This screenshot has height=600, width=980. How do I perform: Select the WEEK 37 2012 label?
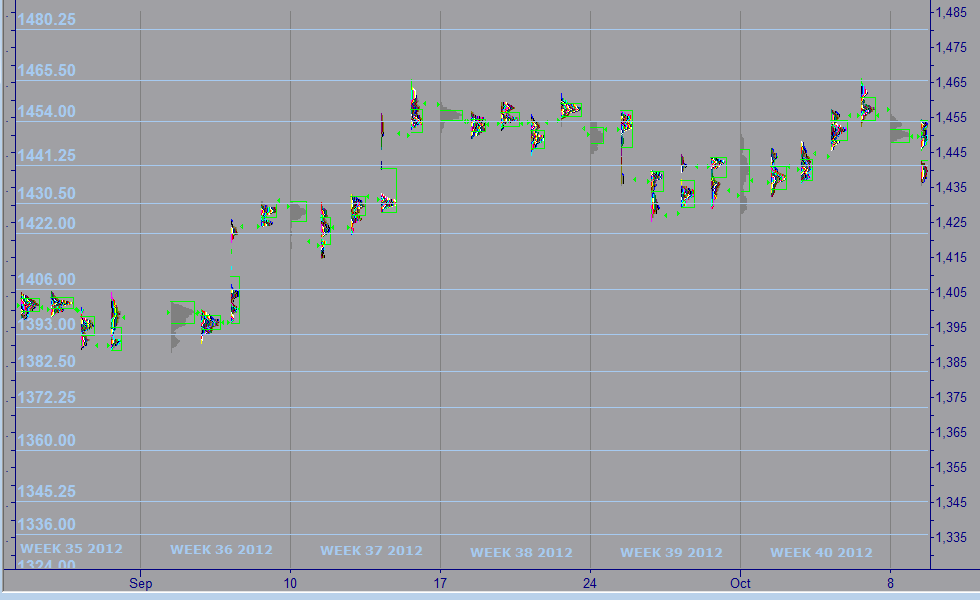[371, 551]
